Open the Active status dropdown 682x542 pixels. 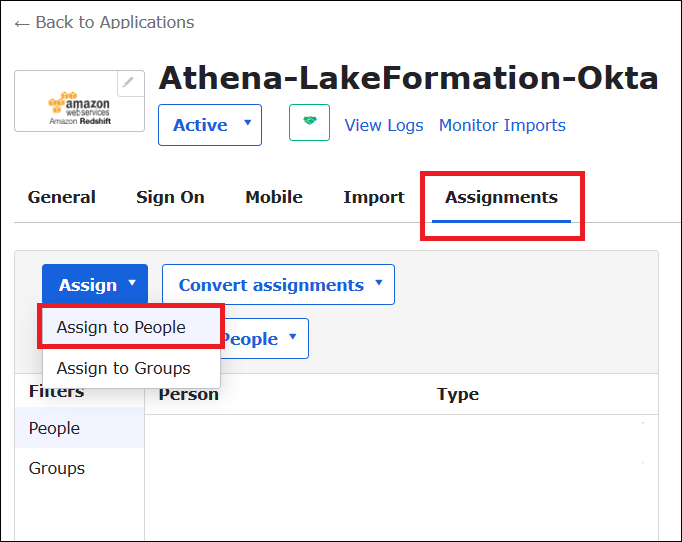click(210, 125)
